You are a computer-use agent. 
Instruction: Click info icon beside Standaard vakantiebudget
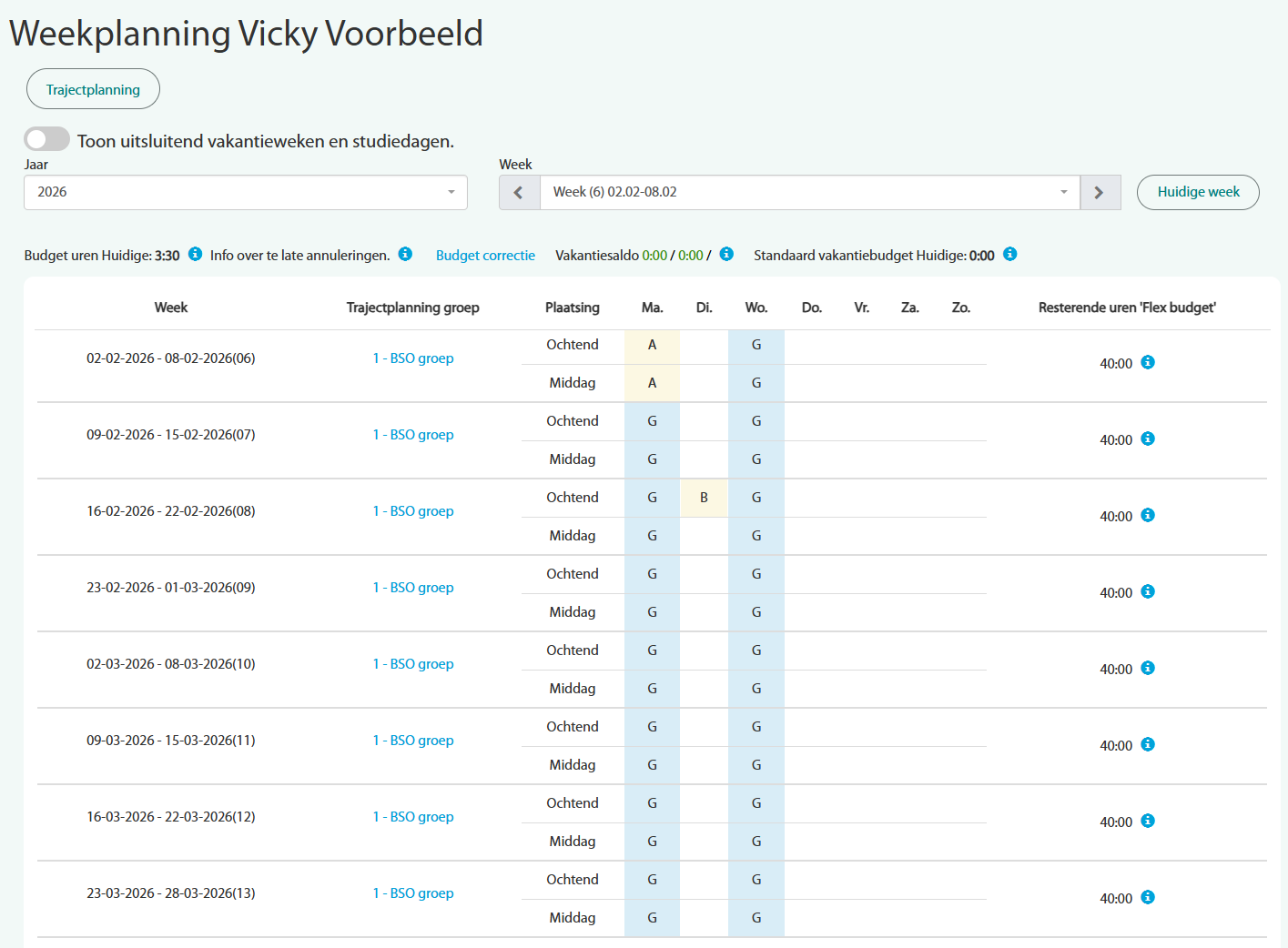[x=1009, y=255]
